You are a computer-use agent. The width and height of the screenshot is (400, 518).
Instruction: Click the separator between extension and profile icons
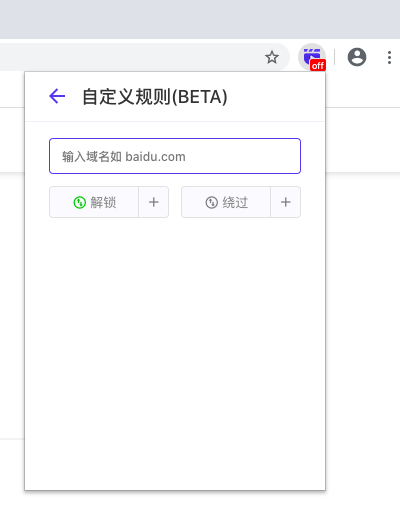pyautogui.click(x=334, y=57)
